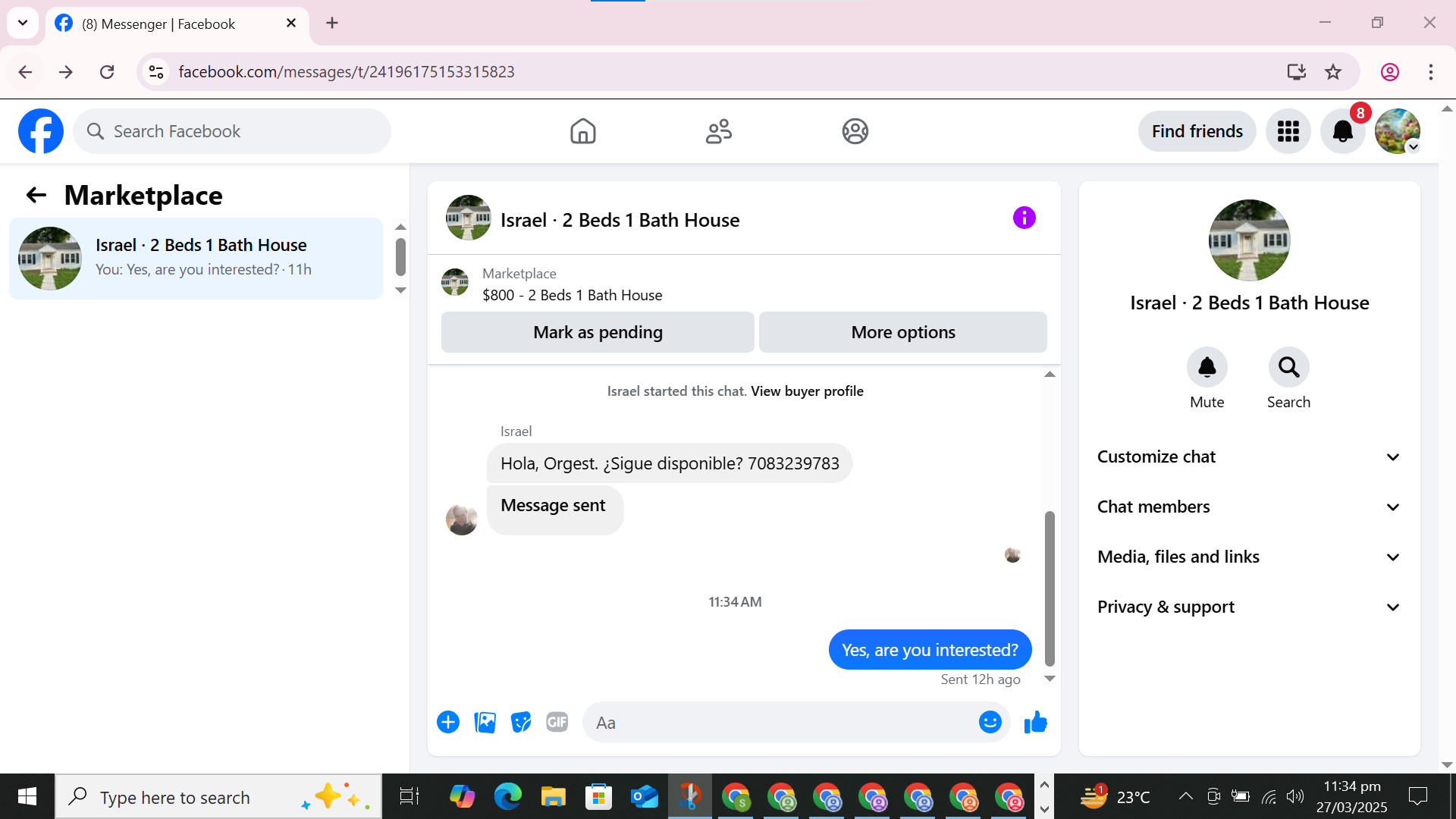1456x819 pixels.
Task: Click the browser address bar URL
Action: (x=347, y=72)
